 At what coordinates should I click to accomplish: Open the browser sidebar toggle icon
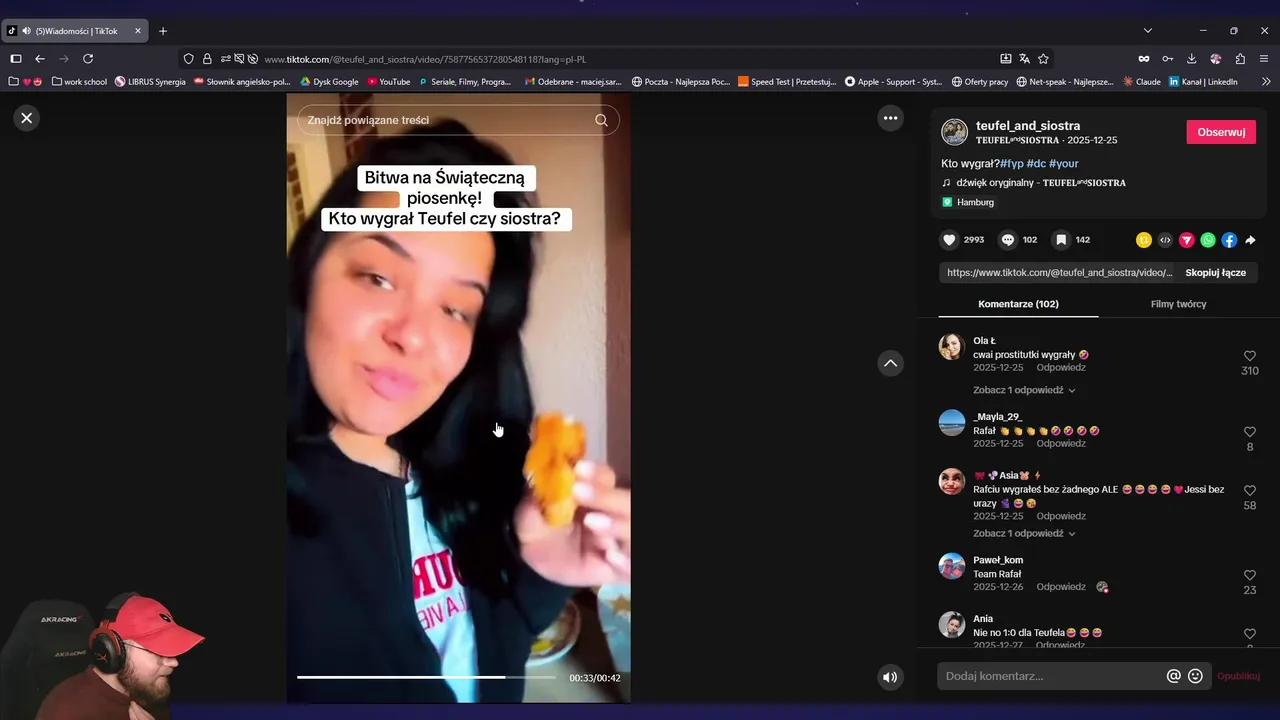16,59
